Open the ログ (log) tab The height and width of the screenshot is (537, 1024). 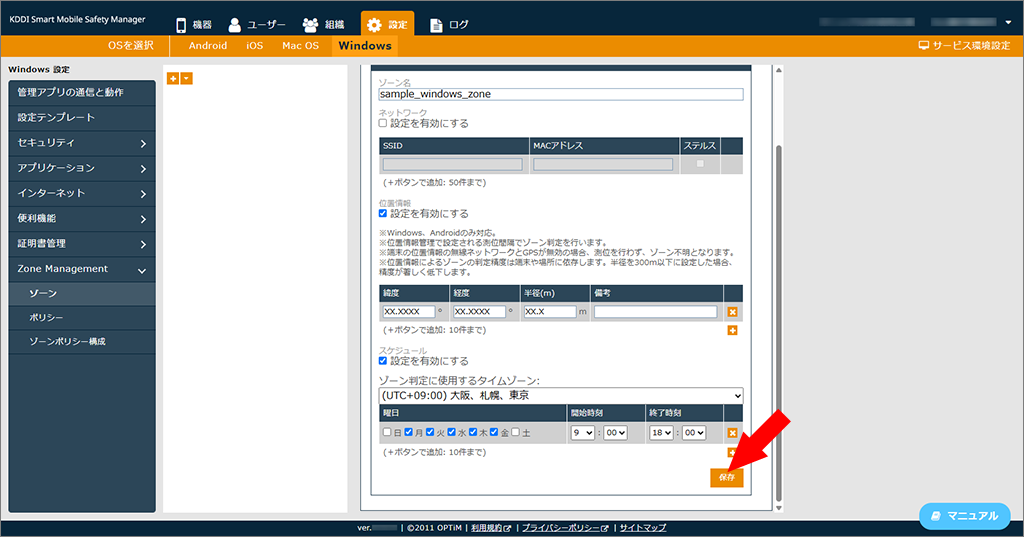449,25
